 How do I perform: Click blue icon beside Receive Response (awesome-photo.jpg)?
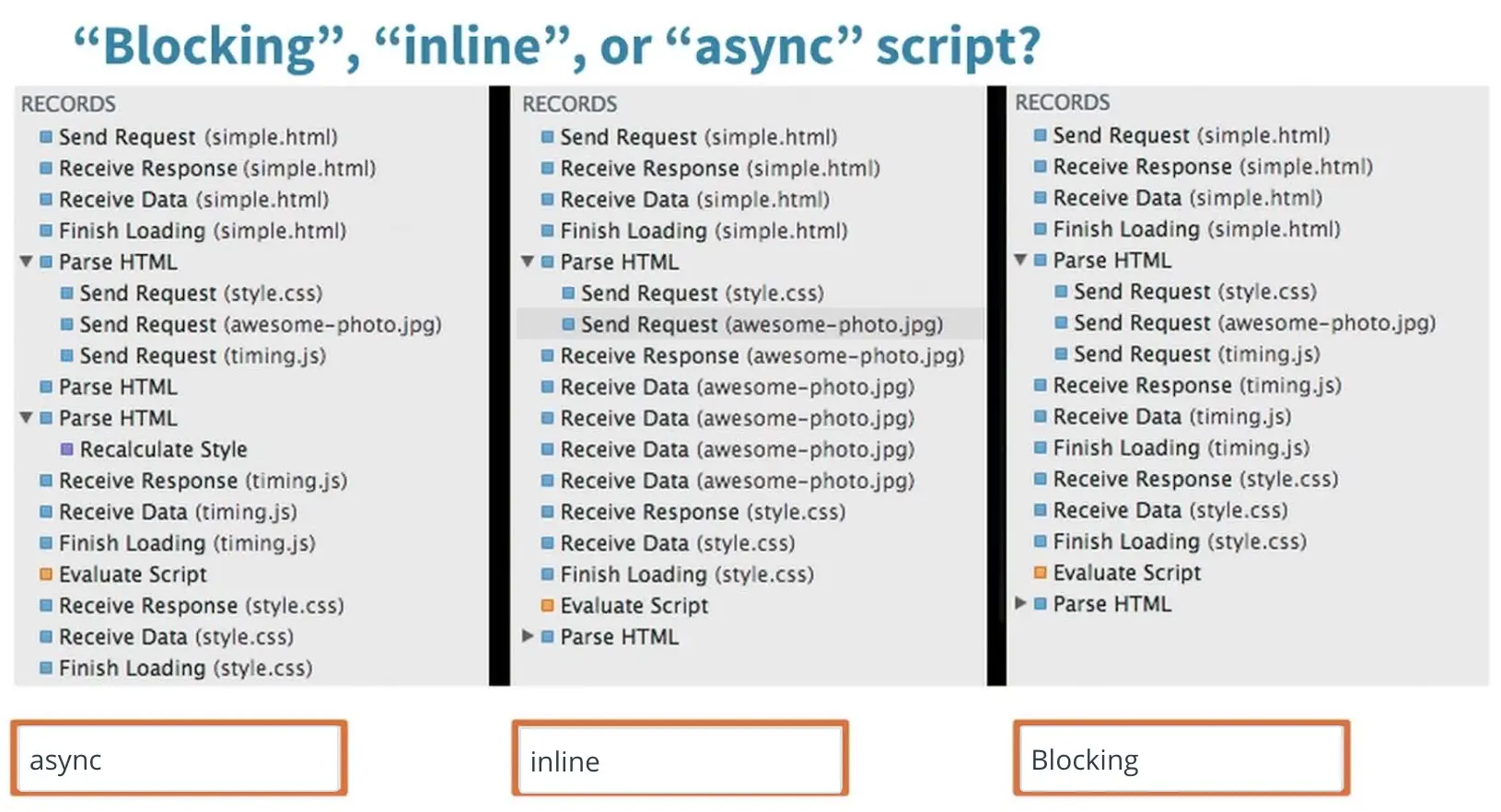[547, 355]
